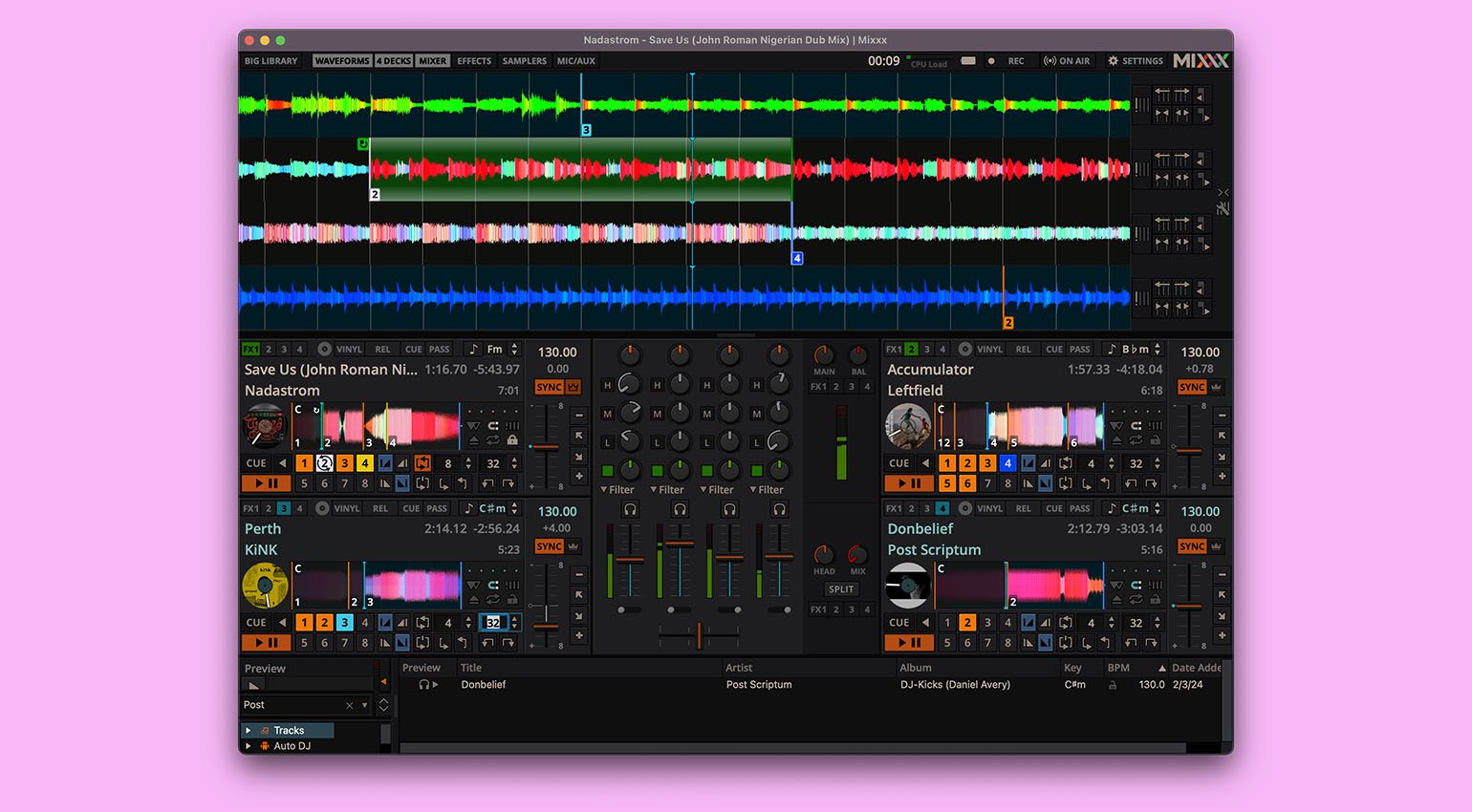Activate hotcue 3 on the Perth deck
Viewport: 1472px width, 812px height.
pos(344,623)
